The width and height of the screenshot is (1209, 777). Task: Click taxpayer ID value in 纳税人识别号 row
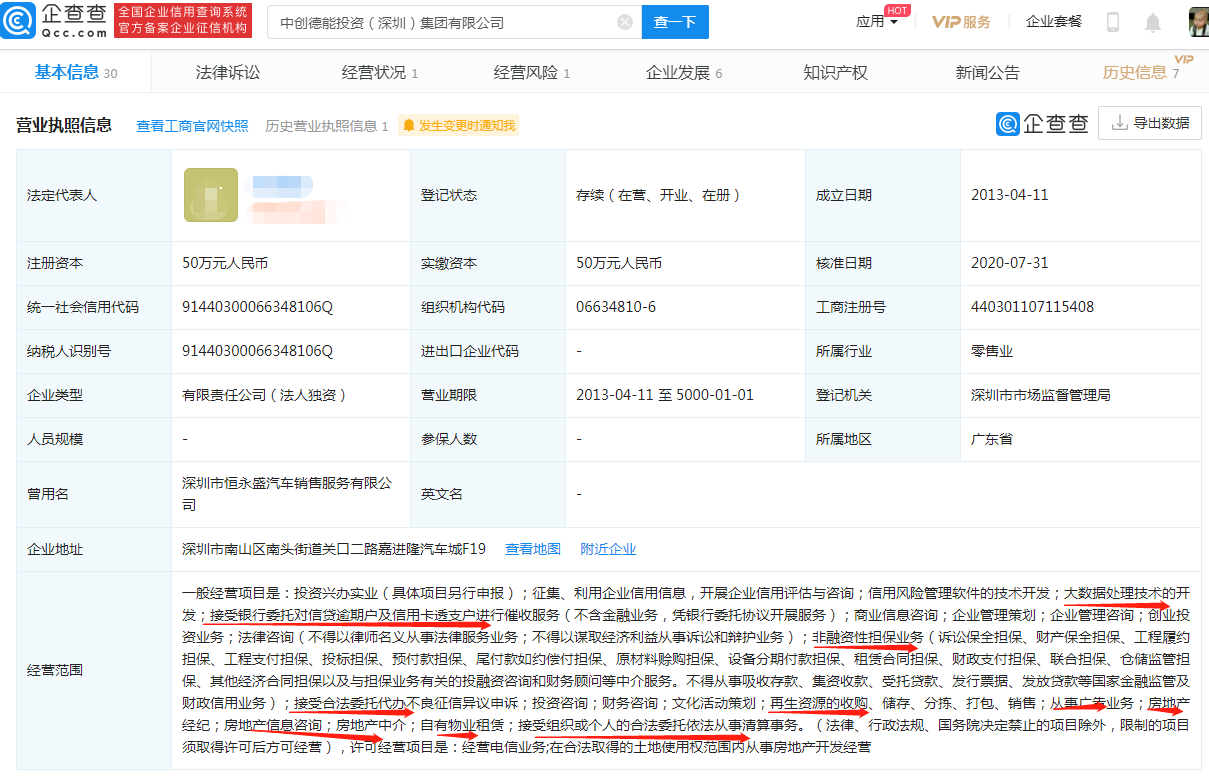[x=257, y=351]
